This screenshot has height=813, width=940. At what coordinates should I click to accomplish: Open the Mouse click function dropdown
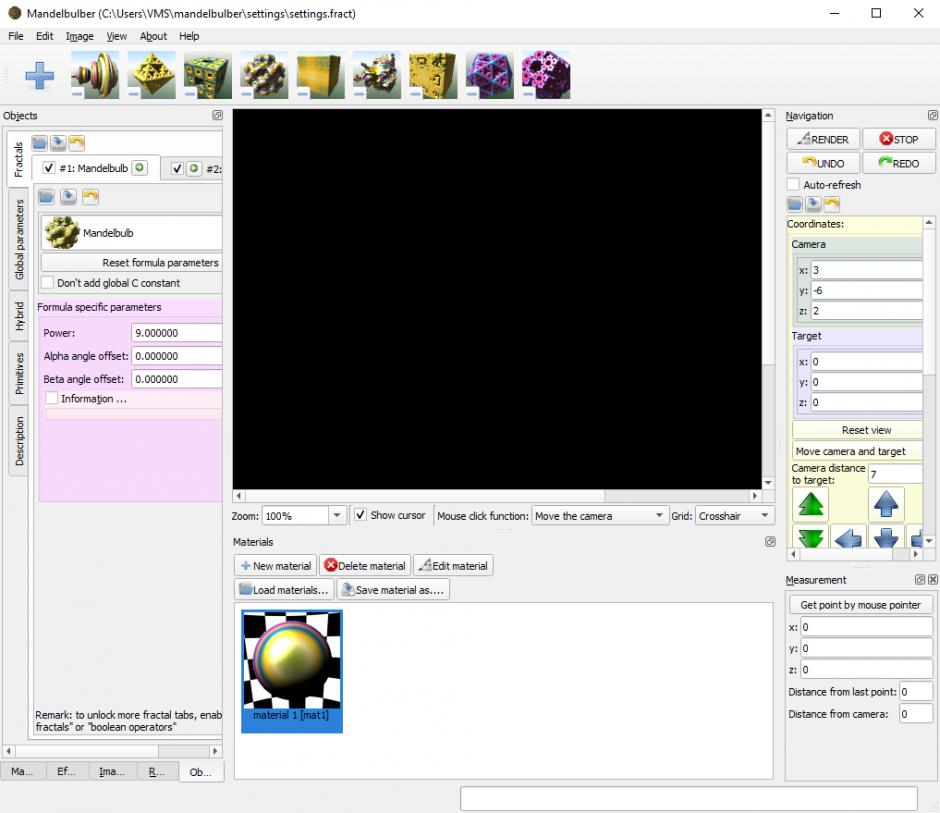point(599,516)
